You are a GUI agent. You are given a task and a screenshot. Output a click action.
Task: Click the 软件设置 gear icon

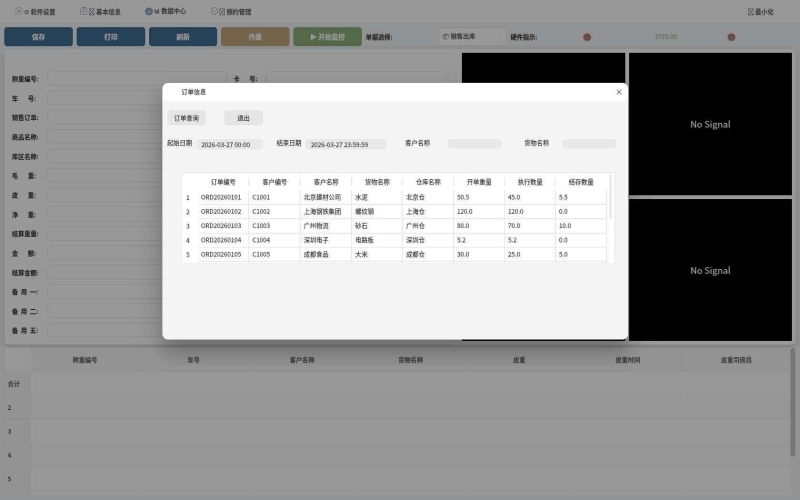(x=19, y=12)
